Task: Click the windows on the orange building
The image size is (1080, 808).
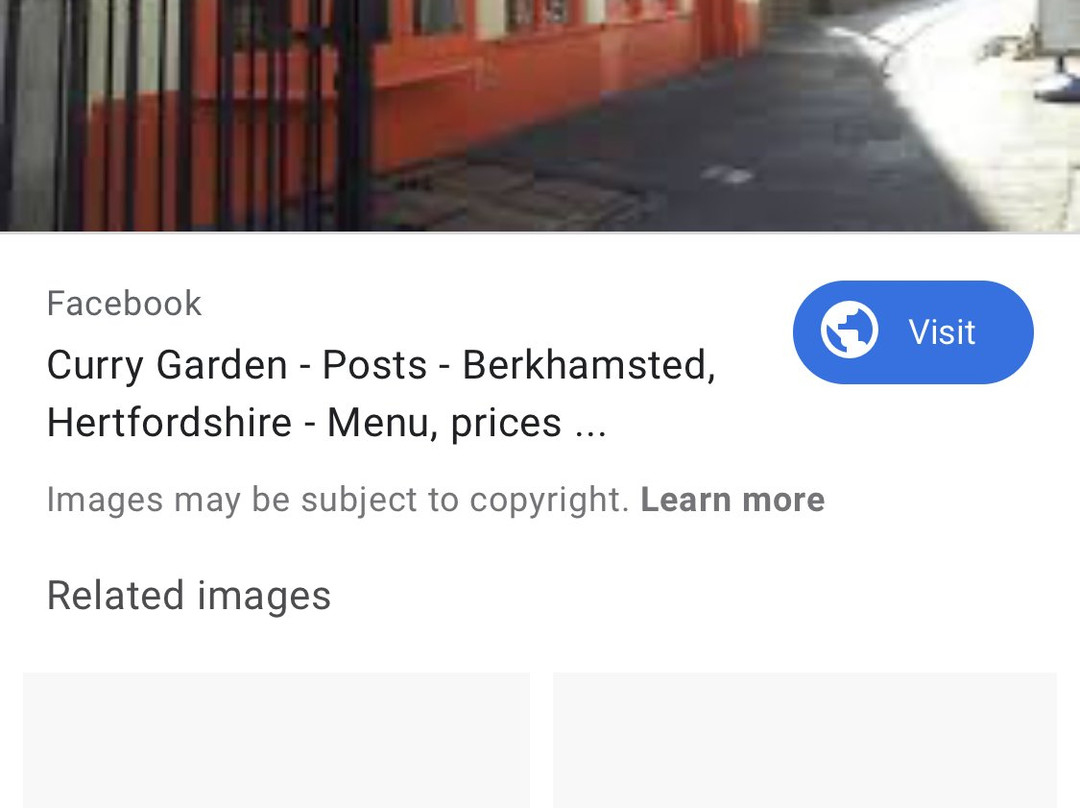Action: 537,17
